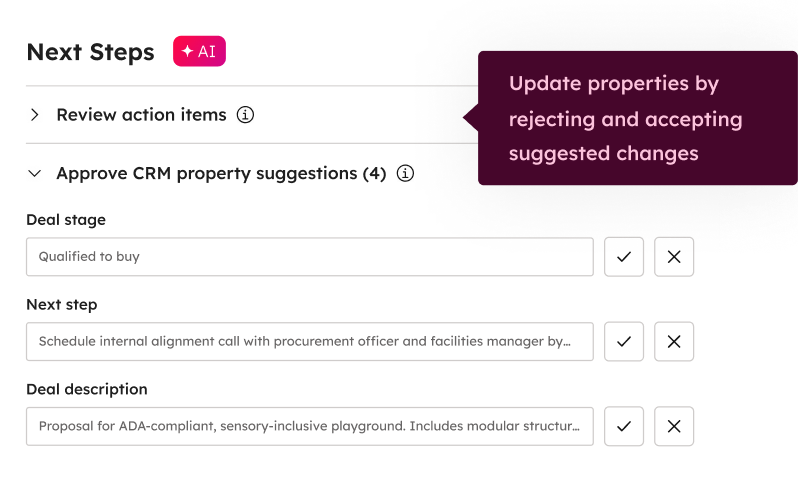Click the pink AI sparkle badge
Image resolution: width=798 pixels, height=480 pixels.
(x=199, y=52)
